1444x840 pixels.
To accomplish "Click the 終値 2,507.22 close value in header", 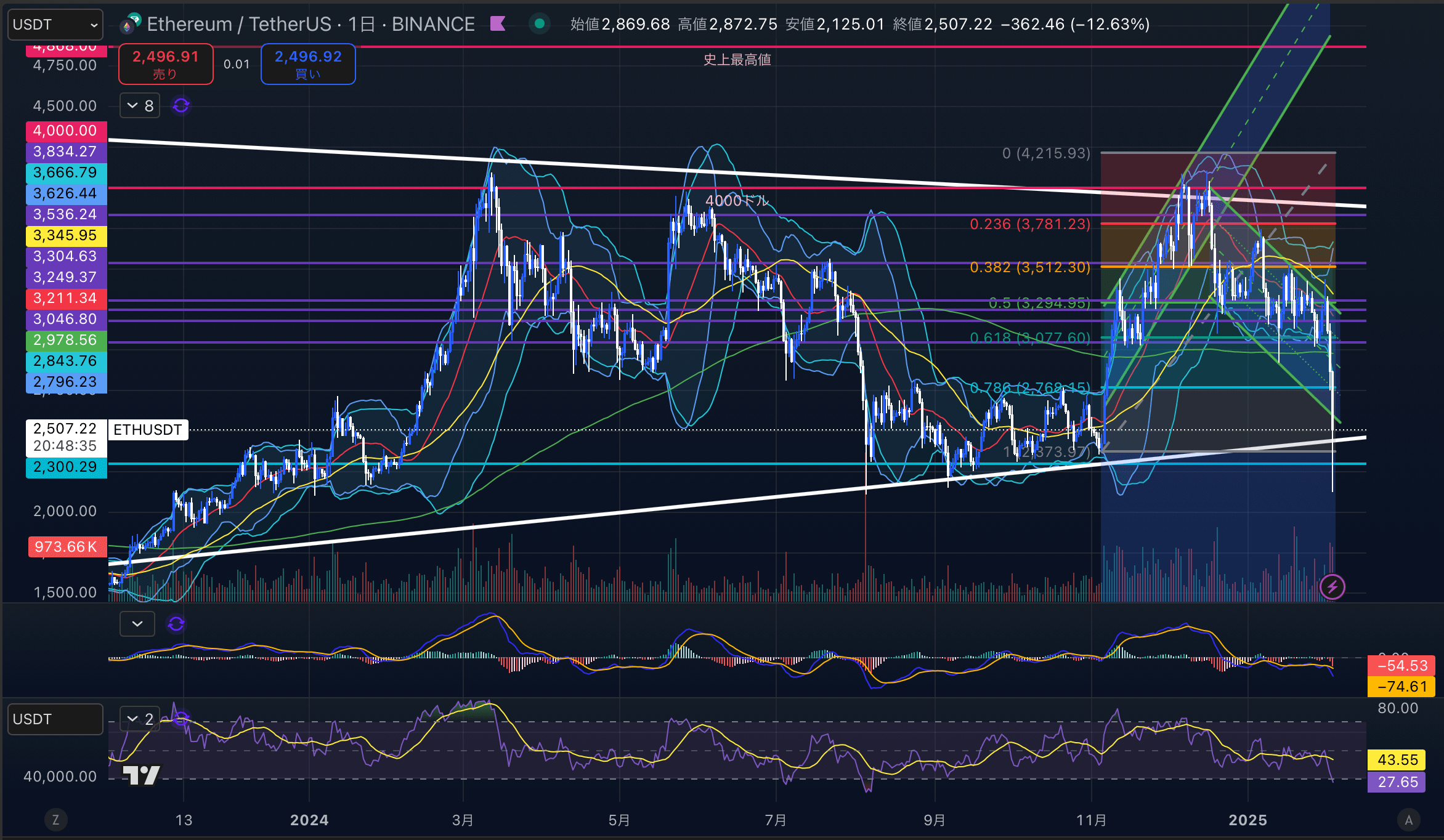I will click(x=943, y=24).
